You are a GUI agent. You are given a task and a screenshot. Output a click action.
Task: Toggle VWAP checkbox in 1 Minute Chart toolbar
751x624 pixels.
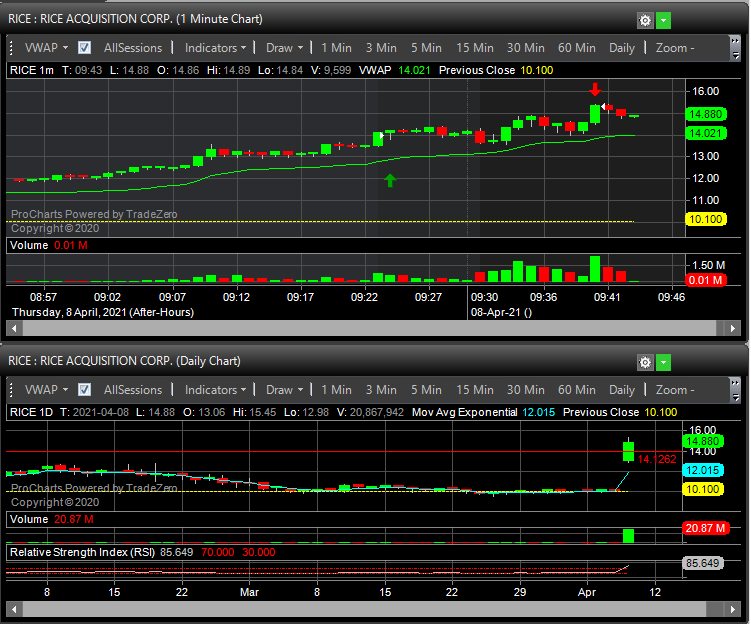85,48
